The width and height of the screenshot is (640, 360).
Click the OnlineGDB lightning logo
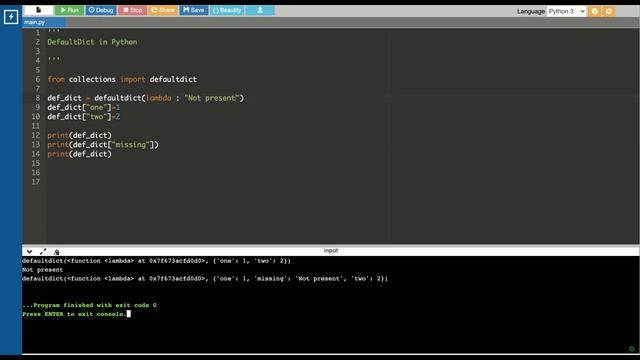11,17
